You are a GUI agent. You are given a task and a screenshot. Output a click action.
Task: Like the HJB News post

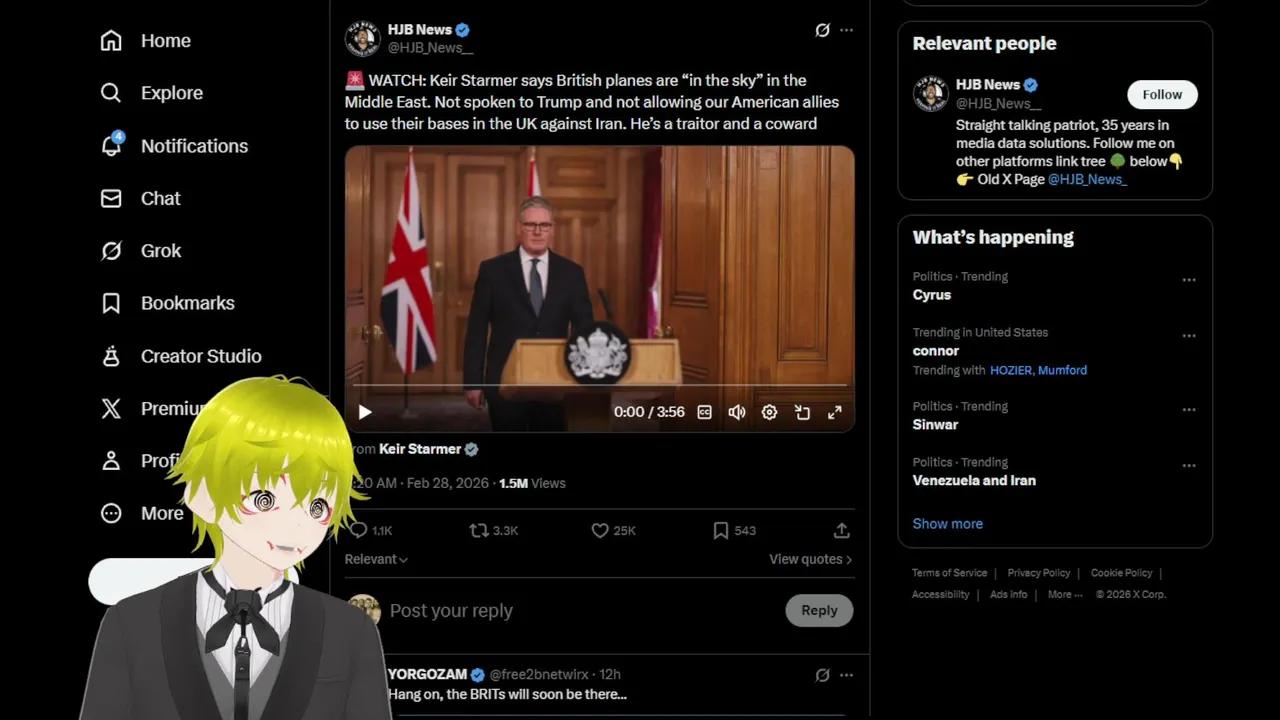click(x=613, y=531)
